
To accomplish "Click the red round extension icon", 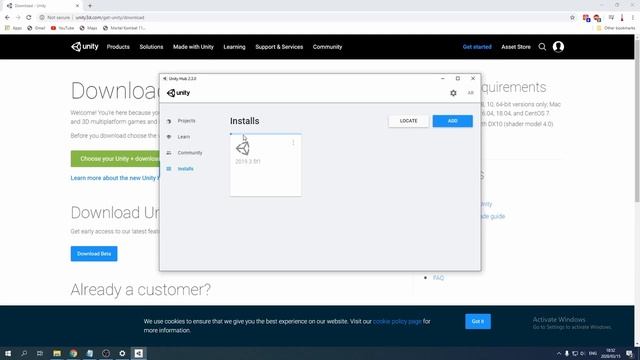I will [x=598, y=18].
